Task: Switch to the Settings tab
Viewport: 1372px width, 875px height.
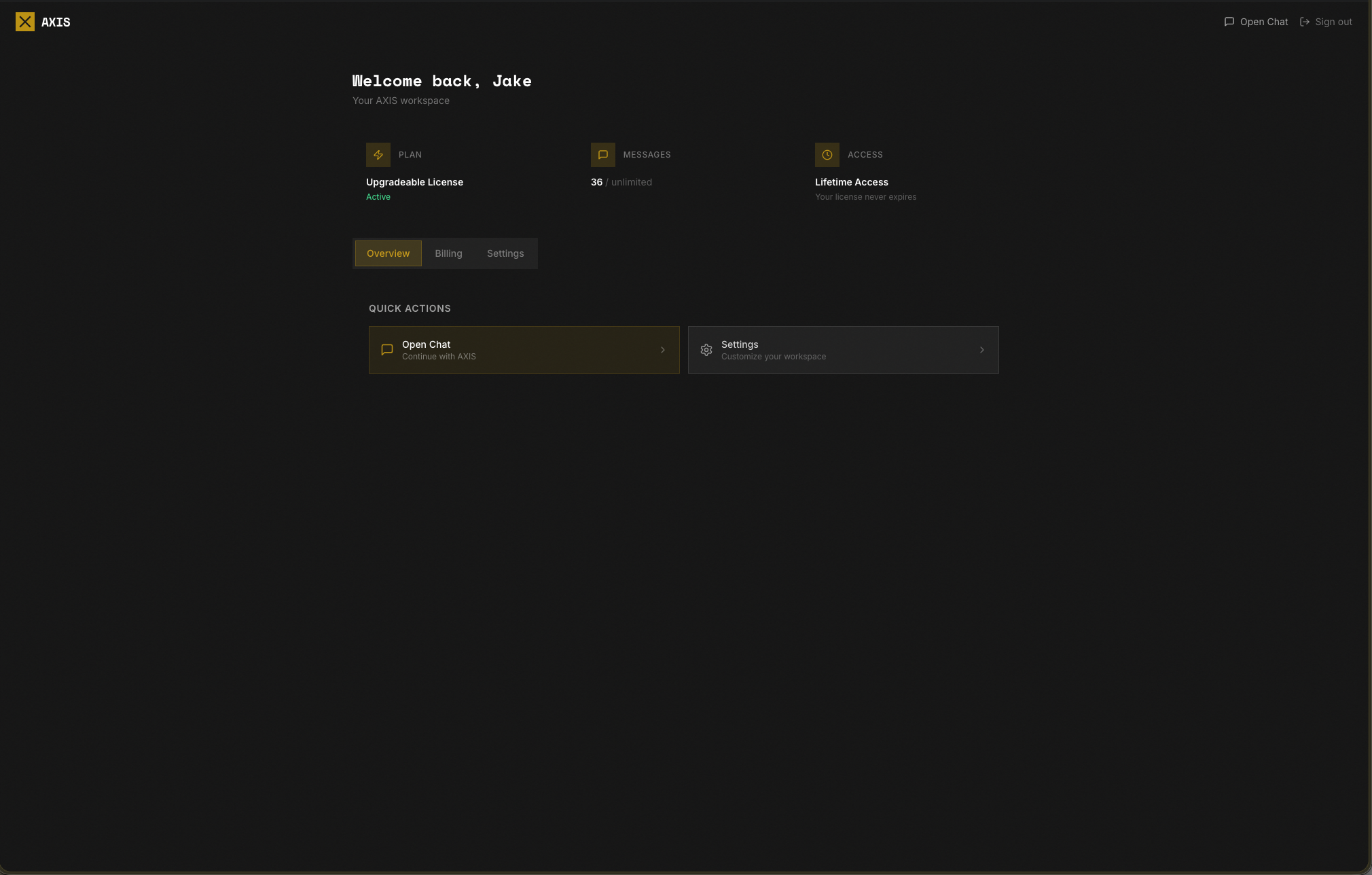Action: 505,253
